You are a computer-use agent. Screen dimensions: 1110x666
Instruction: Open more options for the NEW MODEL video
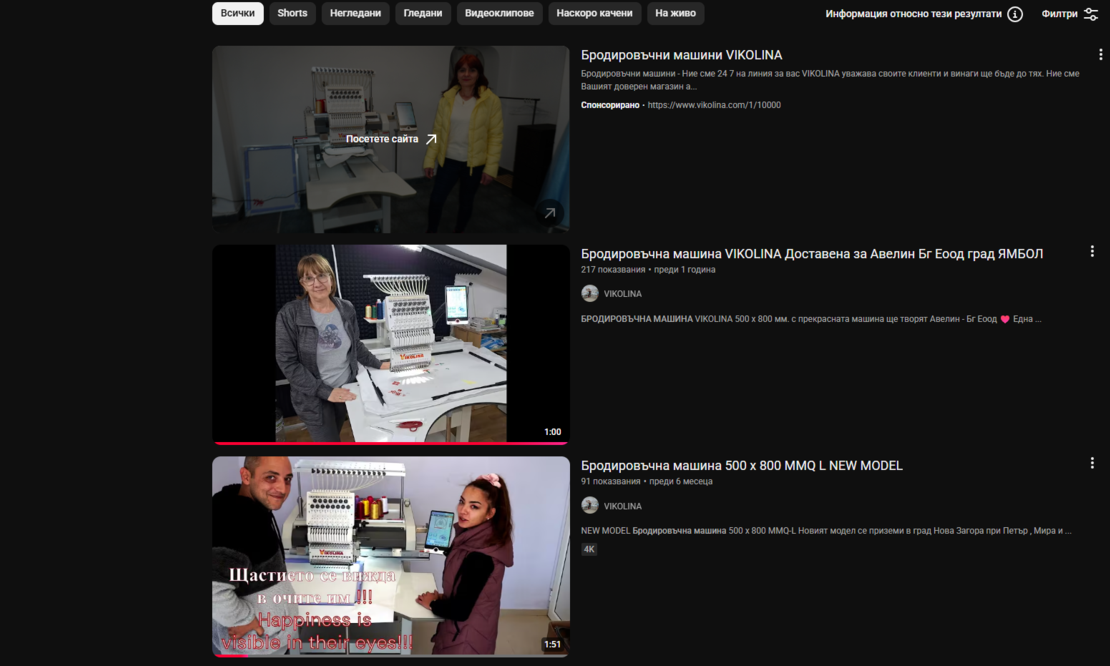tap(1092, 463)
